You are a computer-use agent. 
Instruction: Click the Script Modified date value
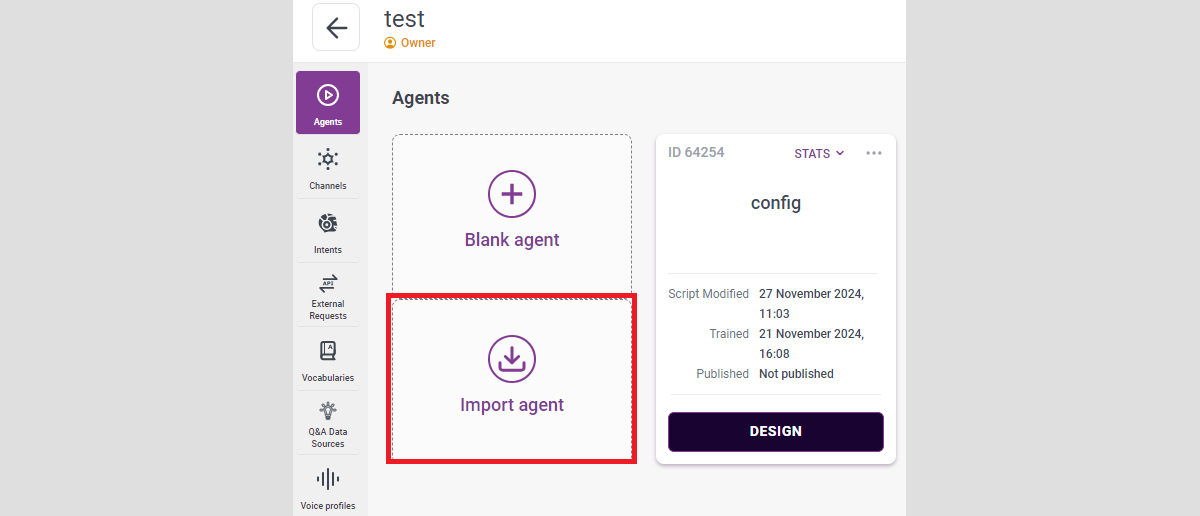coord(811,294)
